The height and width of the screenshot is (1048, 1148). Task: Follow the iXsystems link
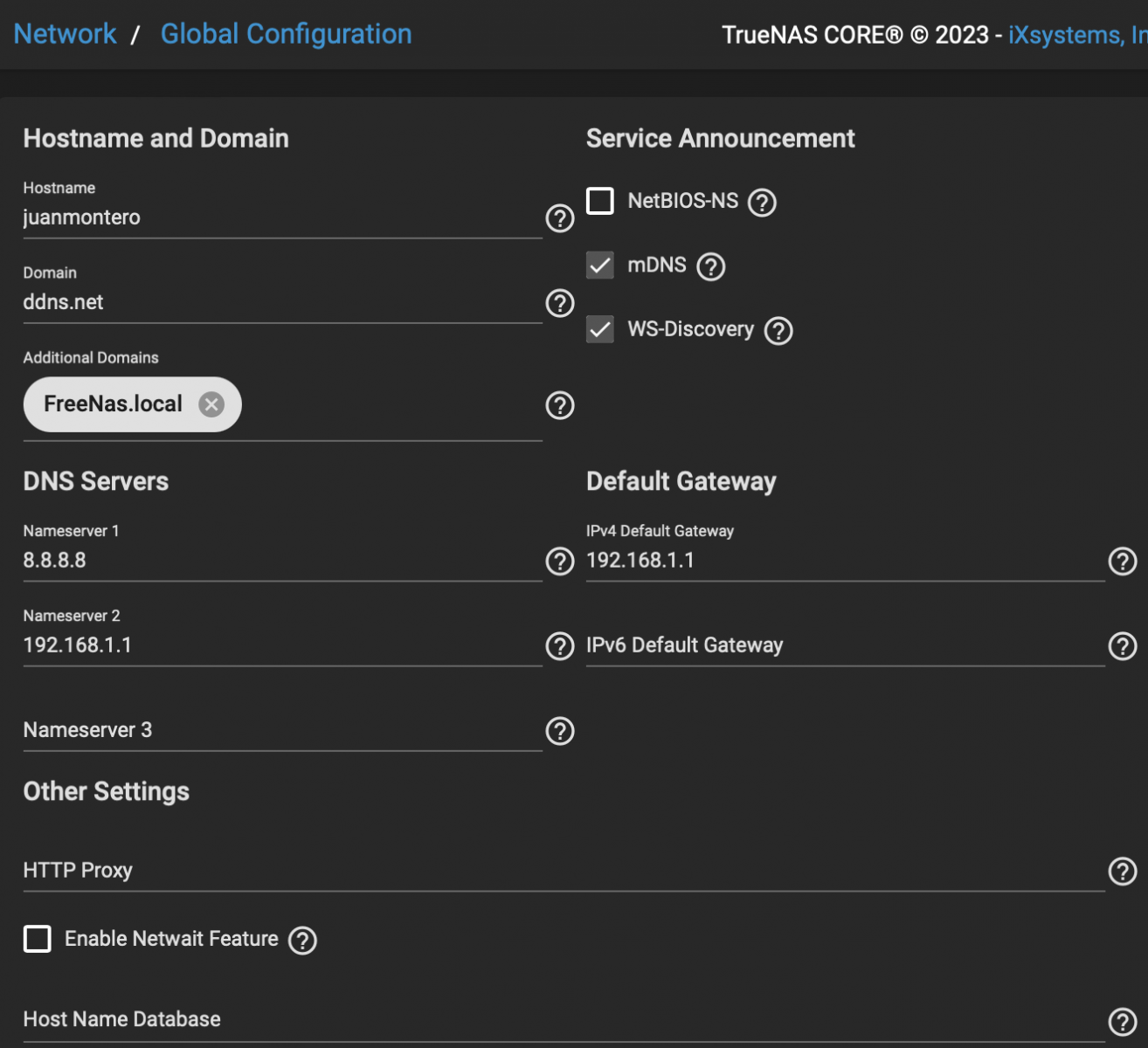1077,35
